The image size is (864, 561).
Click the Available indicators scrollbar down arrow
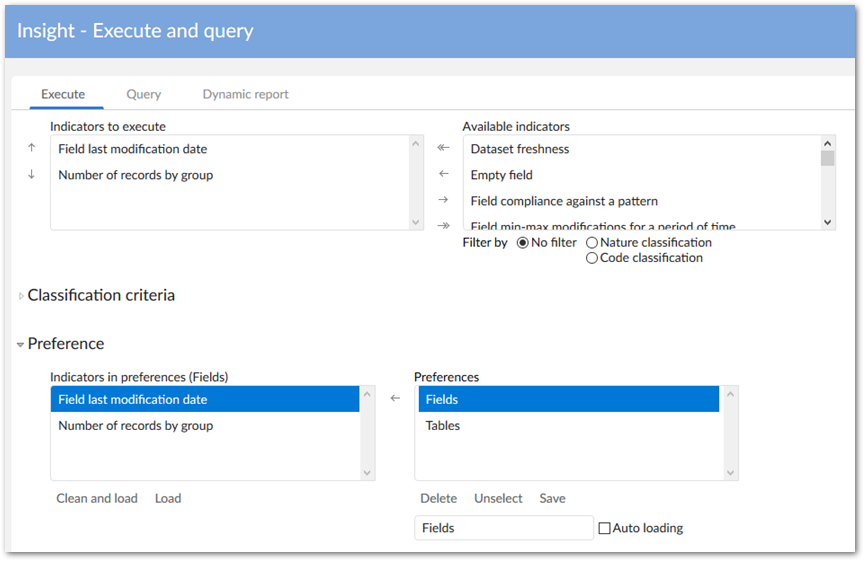pos(827,222)
